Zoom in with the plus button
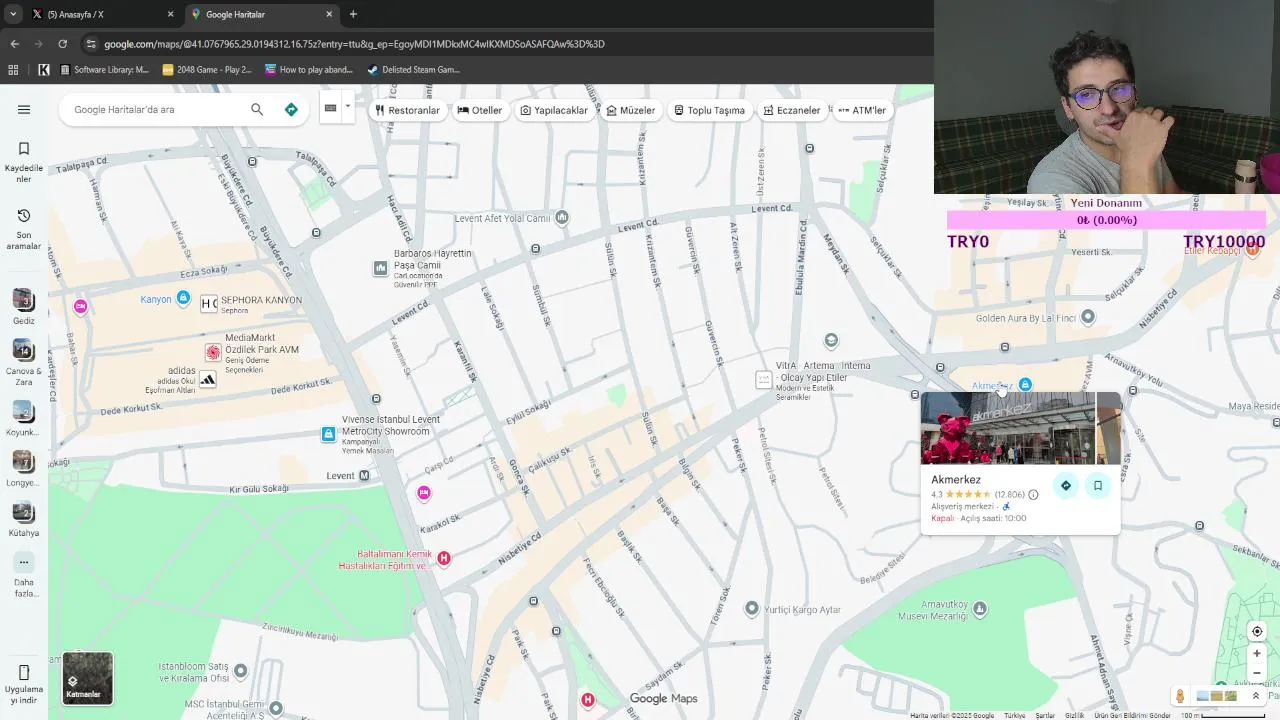 [x=1257, y=654]
